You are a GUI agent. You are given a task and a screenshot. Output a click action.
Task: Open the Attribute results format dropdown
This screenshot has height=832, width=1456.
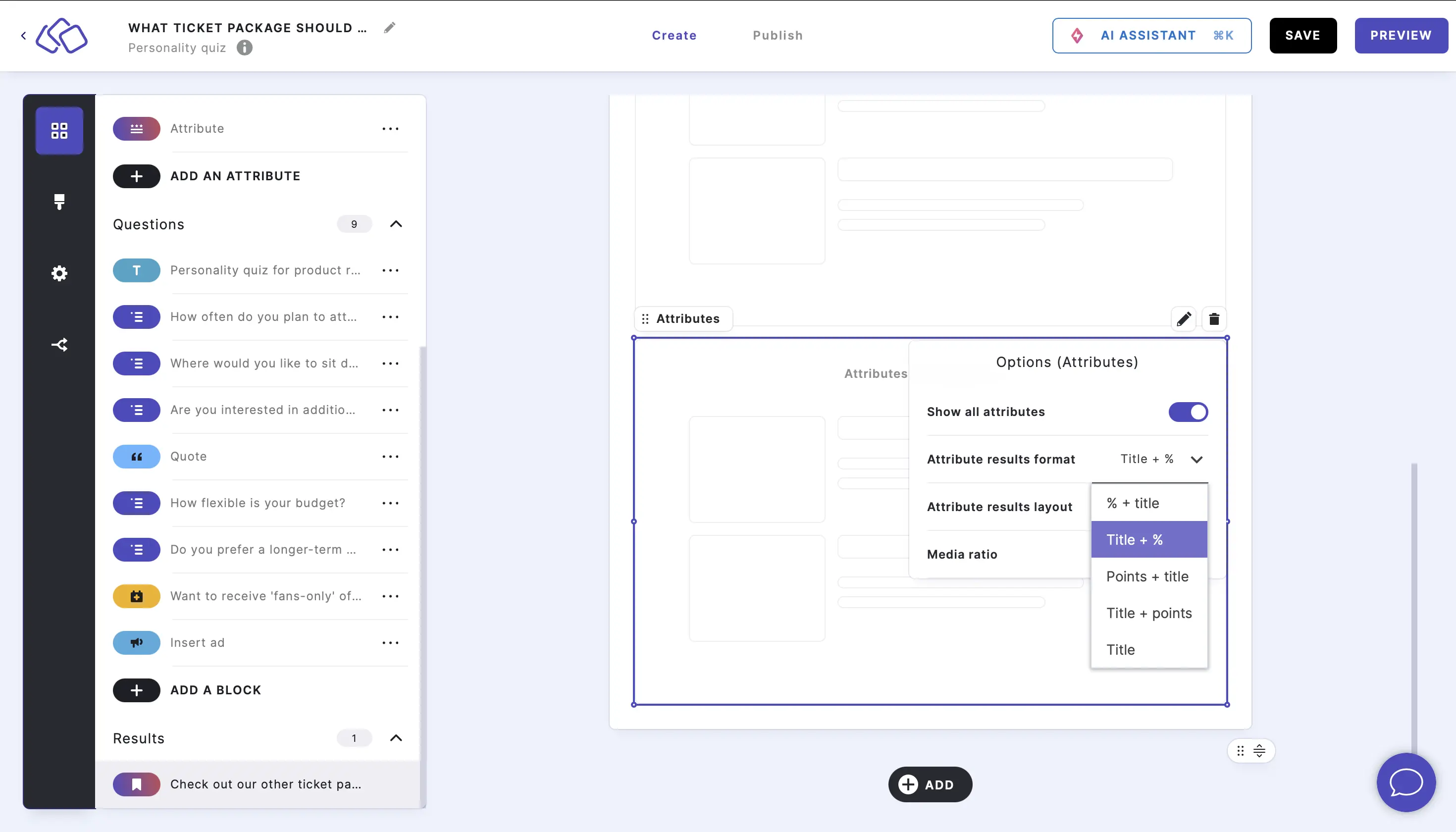[x=1160, y=459]
